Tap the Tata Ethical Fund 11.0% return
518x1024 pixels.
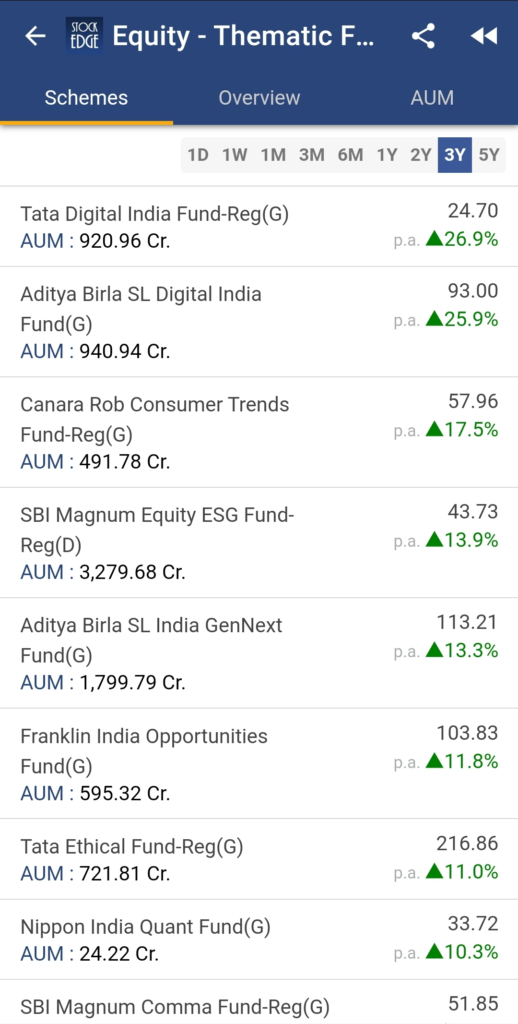(462, 871)
